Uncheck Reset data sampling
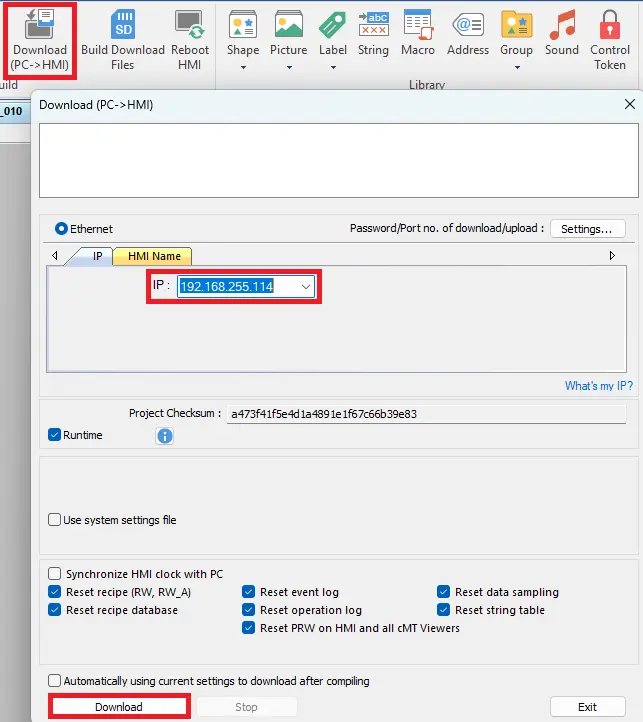The height and width of the screenshot is (722, 643). pyautogui.click(x=444, y=592)
